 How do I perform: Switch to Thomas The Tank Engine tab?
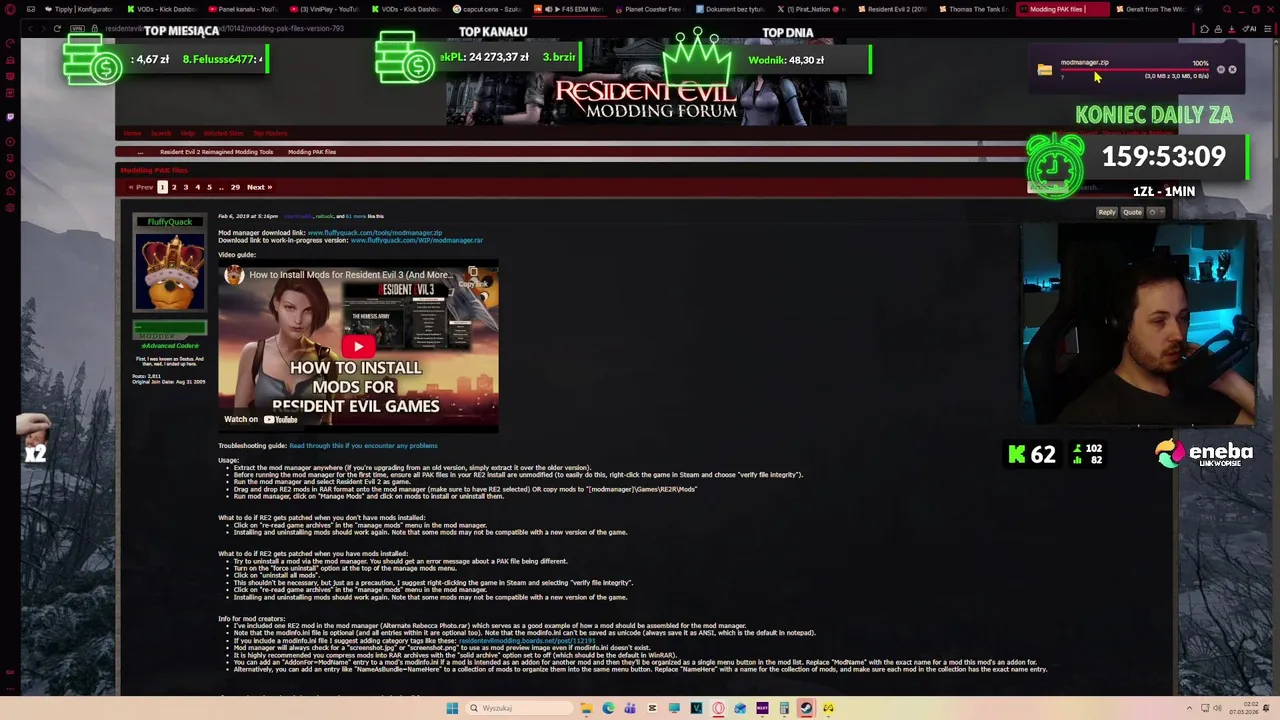pos(975,9)
